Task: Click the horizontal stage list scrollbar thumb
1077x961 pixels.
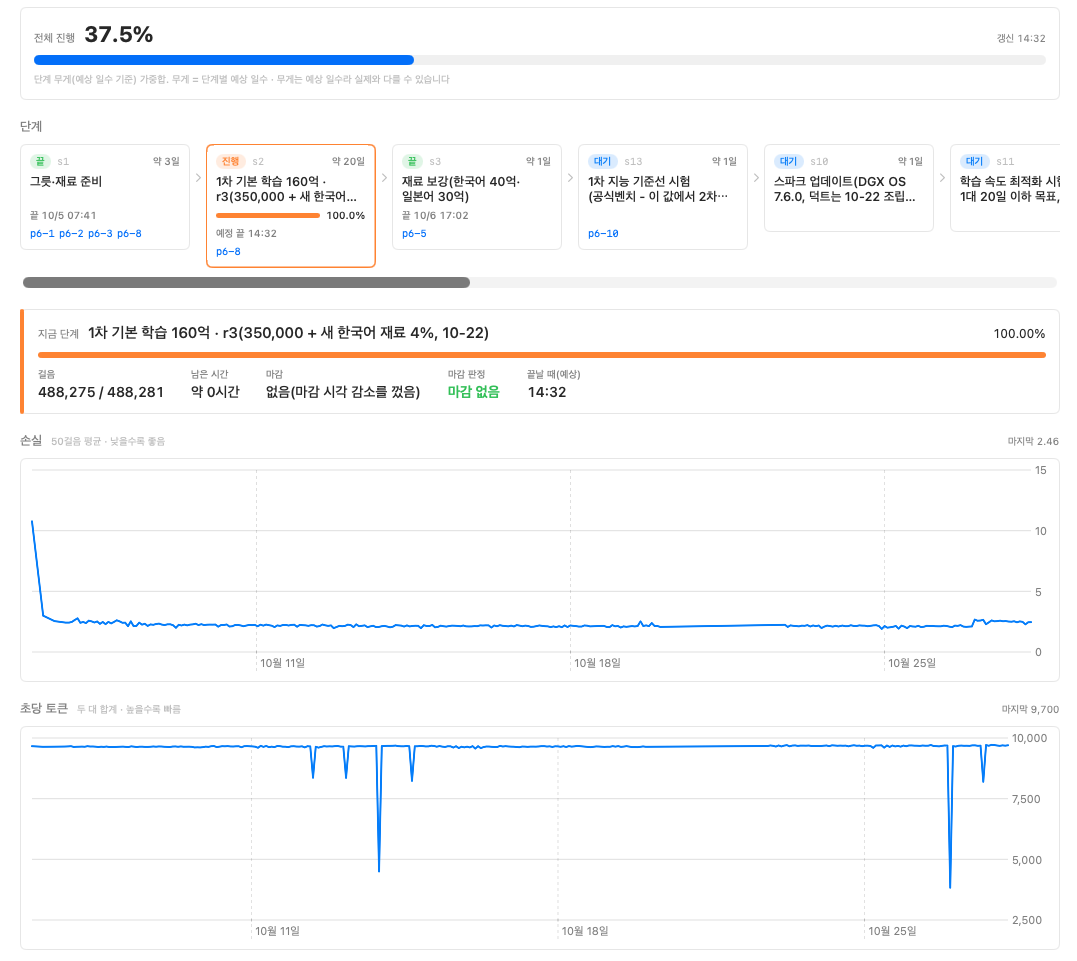Action: point(247,282)
